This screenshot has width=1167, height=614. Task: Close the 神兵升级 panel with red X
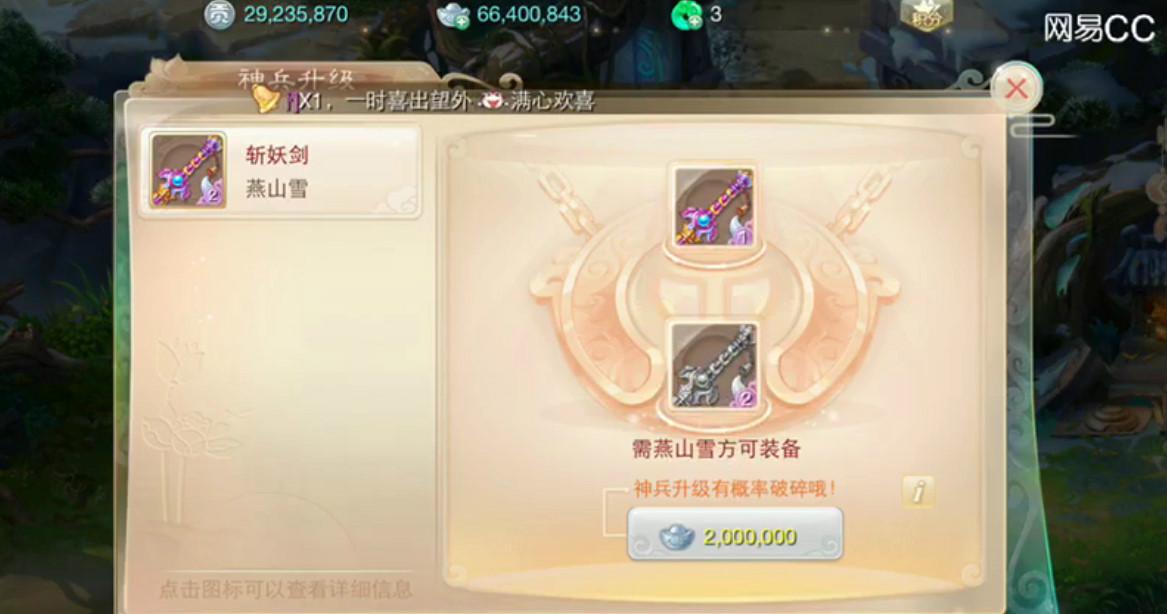[1016, 89]
